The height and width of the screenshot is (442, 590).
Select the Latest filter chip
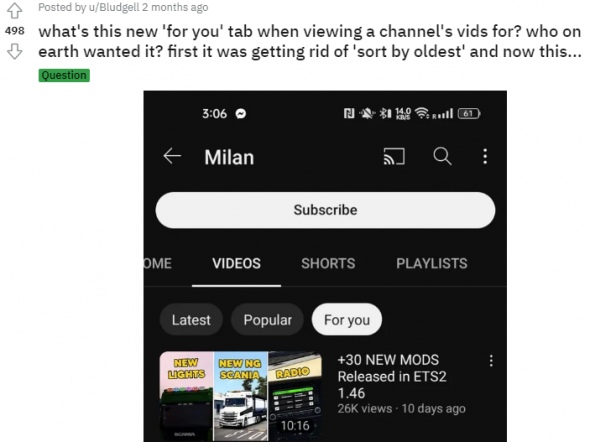[191, 320]
